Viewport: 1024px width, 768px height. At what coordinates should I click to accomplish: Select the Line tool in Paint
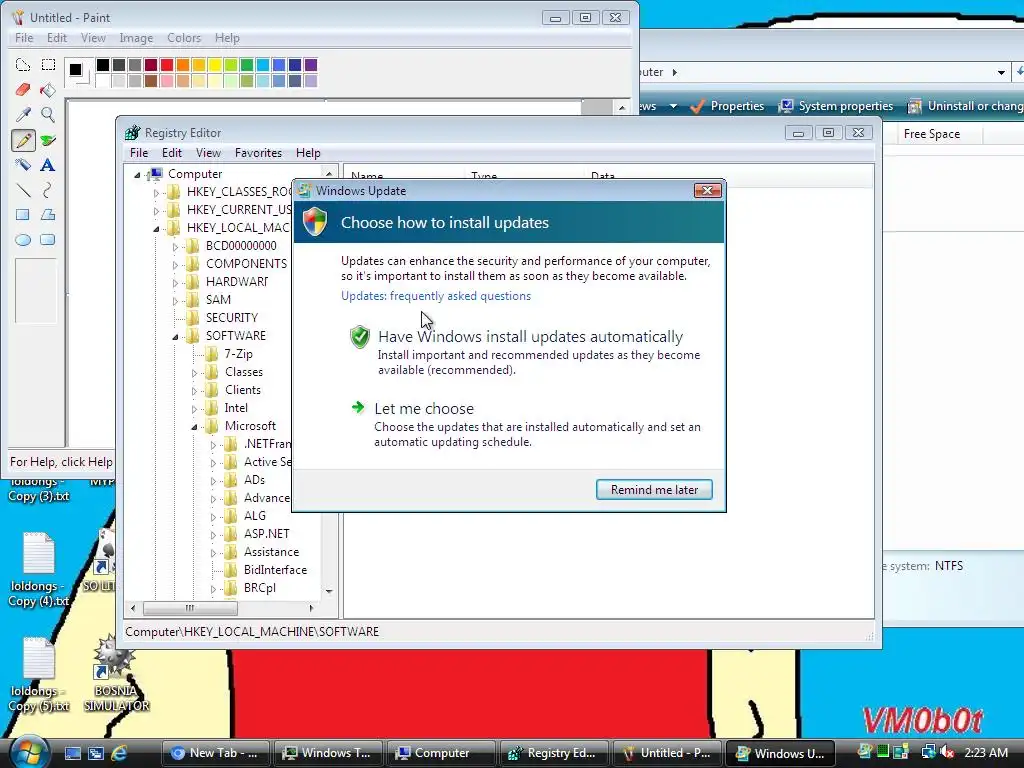23,190
